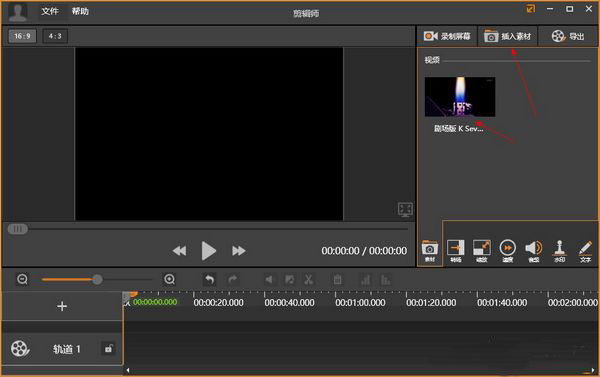Click the orange playhead marker
Viewport: 600px width, 377px height.
(133, 294)
